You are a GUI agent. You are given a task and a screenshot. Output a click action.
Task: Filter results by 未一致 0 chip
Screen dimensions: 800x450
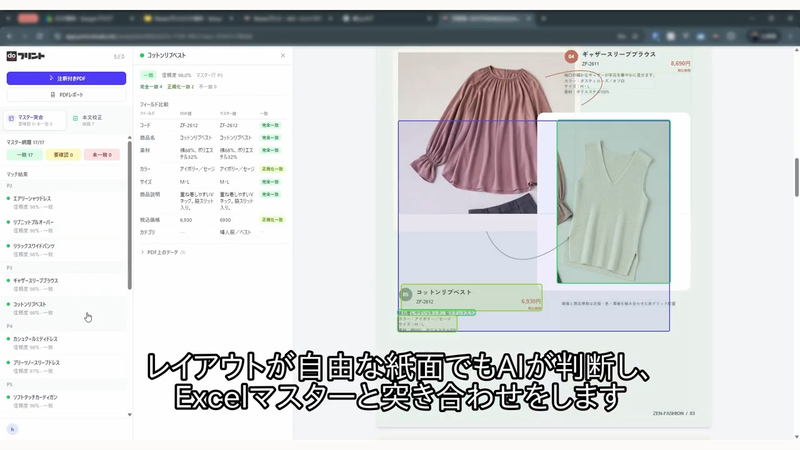click(102, 155)
